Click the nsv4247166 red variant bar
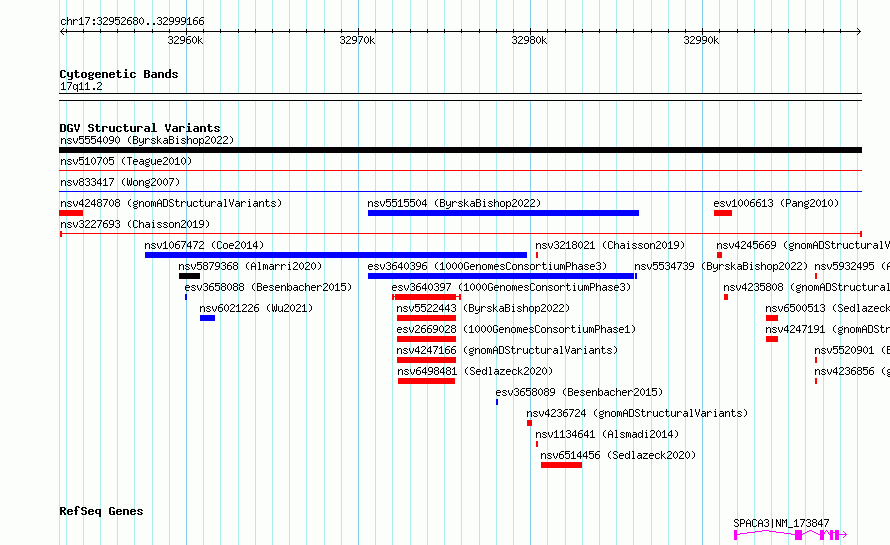 (426, 360)
